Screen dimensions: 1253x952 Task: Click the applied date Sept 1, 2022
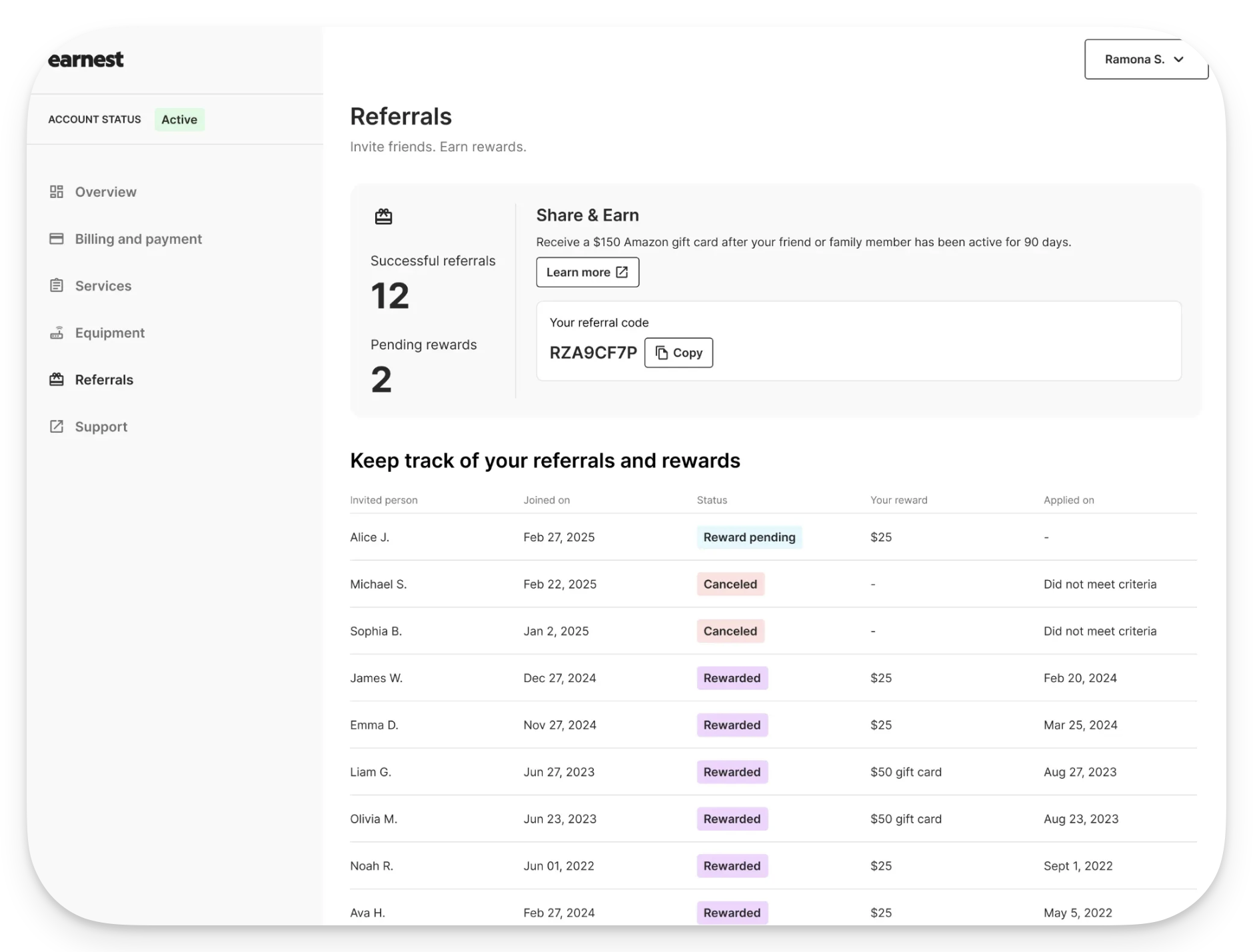pos(1078,866)
